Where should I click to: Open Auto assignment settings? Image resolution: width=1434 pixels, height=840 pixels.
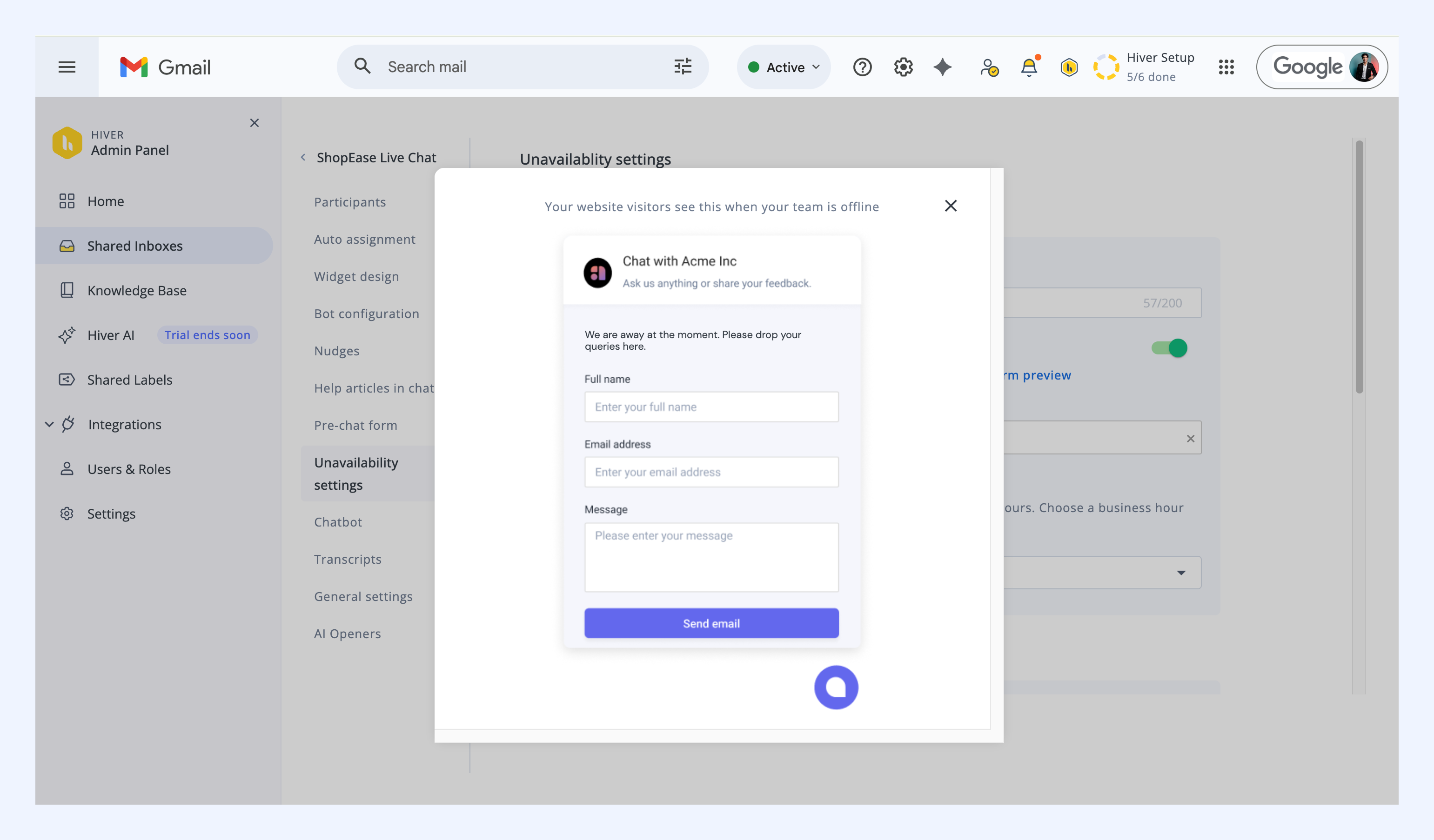click(x=365, y=240)
